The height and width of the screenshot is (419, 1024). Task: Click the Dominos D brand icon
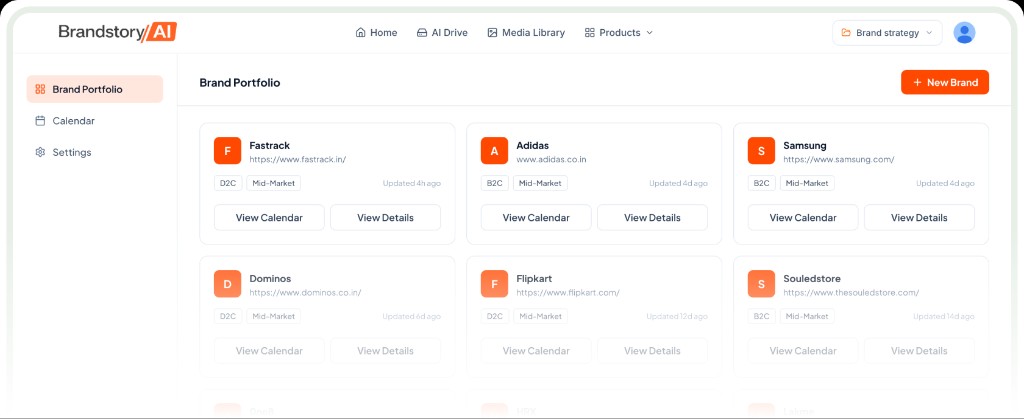(x=227, y=284)
